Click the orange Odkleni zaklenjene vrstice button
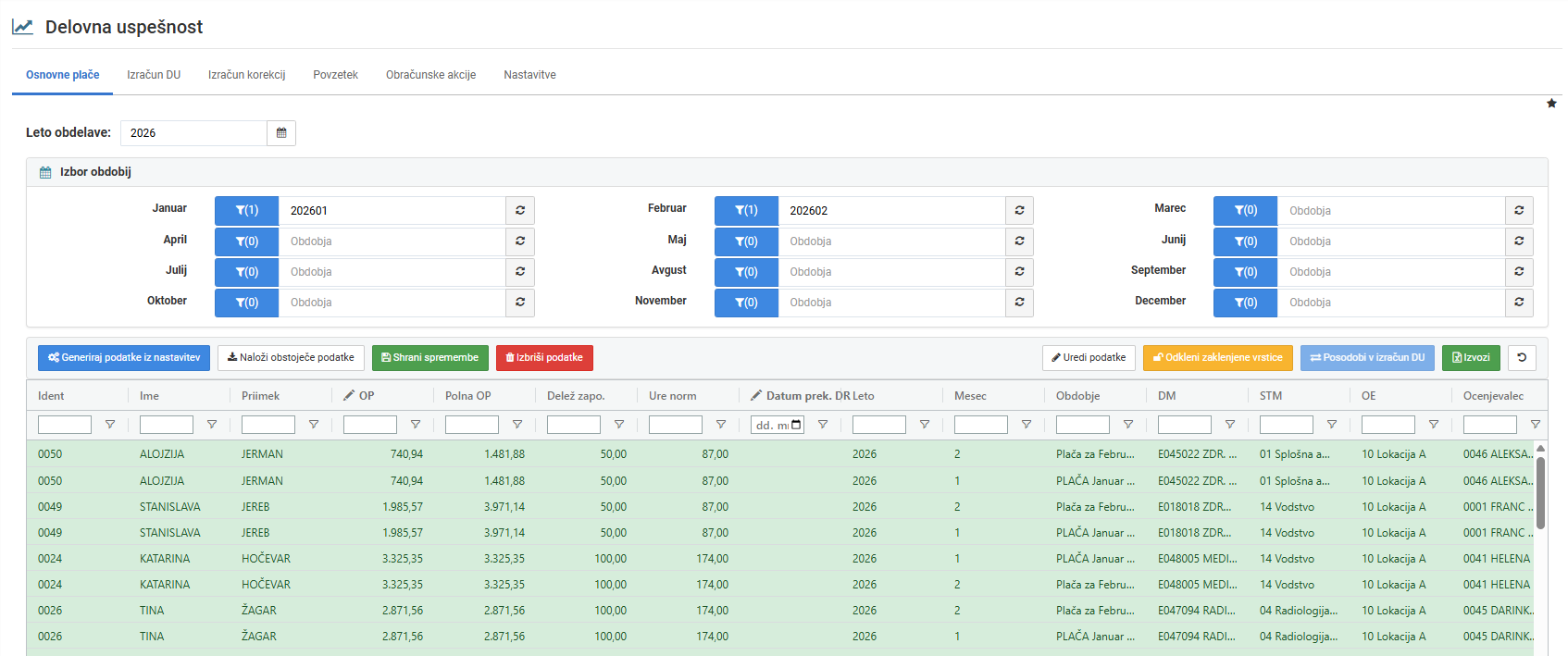Viewport: 1568px width, 656px height. [1218, 358]
